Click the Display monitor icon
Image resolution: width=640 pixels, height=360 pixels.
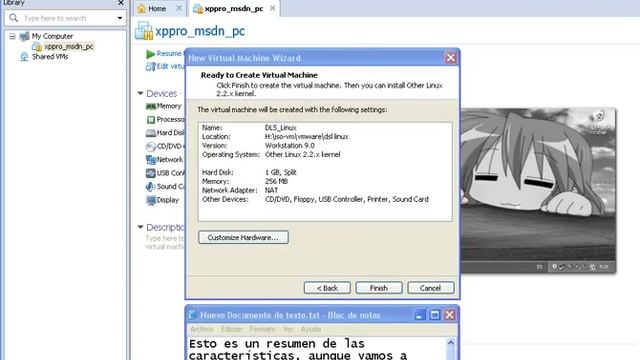(x=151, y=200)
